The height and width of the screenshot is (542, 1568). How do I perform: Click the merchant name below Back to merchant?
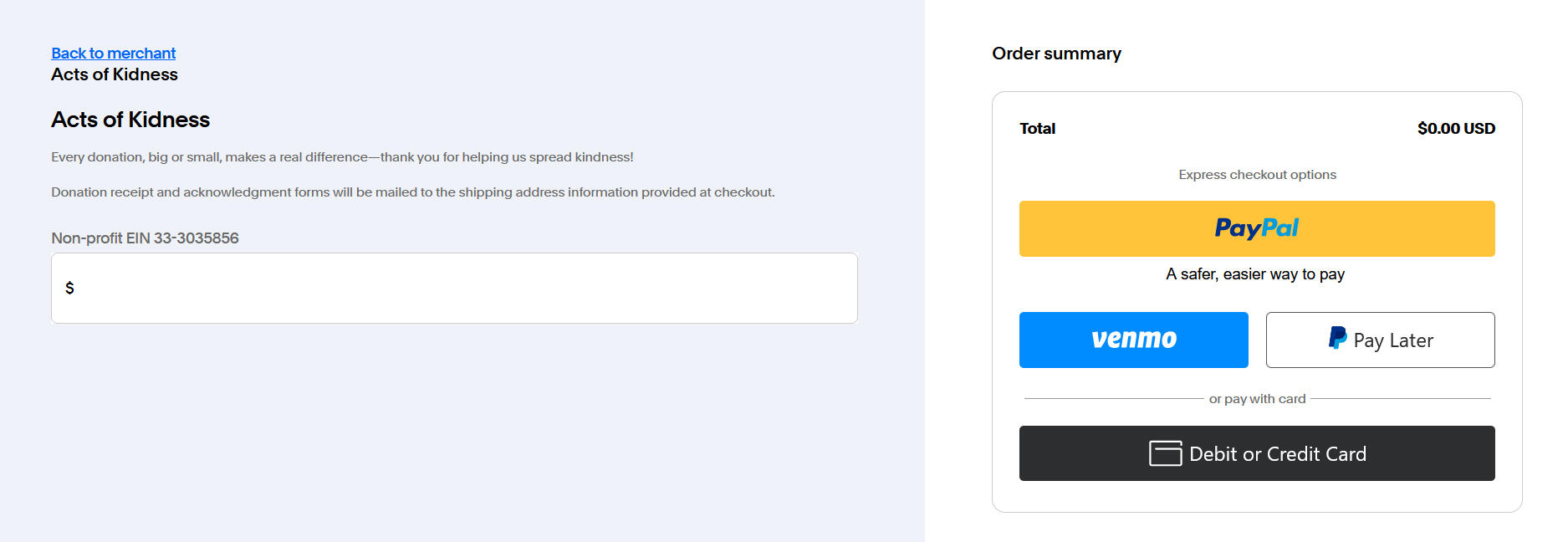coord(115,74)
